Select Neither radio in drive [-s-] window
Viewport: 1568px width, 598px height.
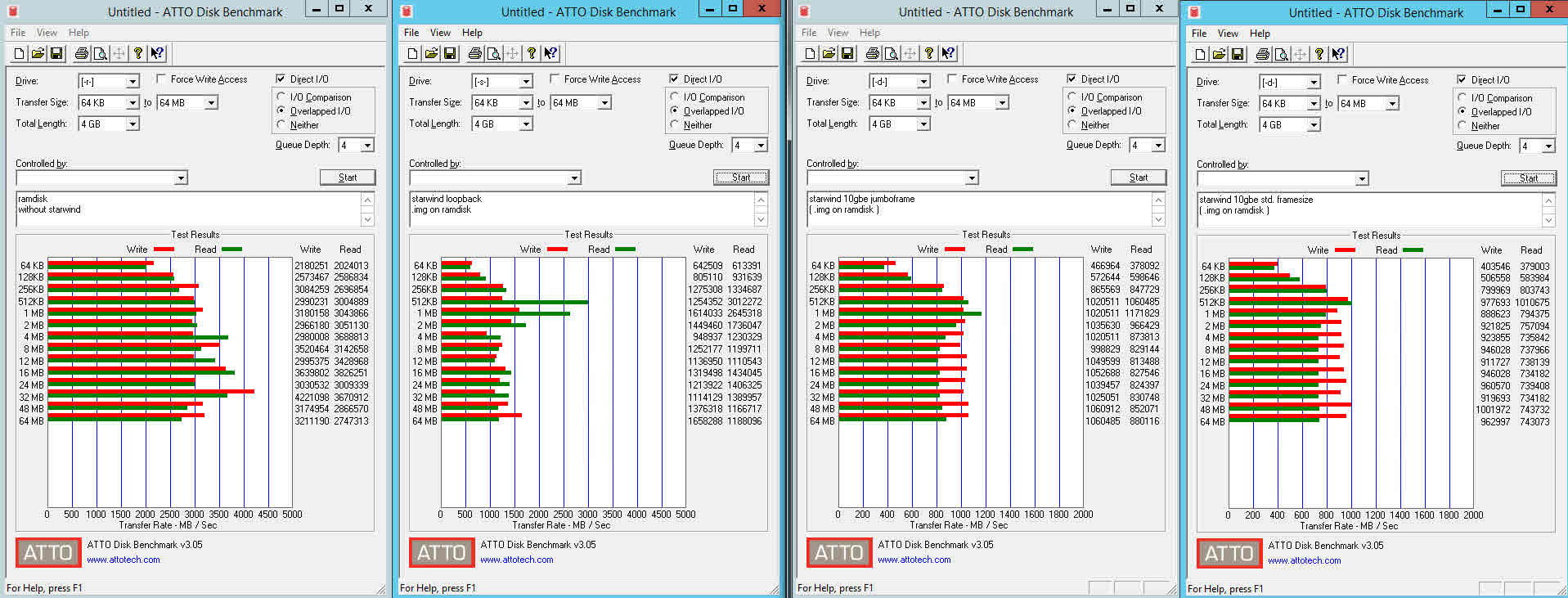point(675,124)
